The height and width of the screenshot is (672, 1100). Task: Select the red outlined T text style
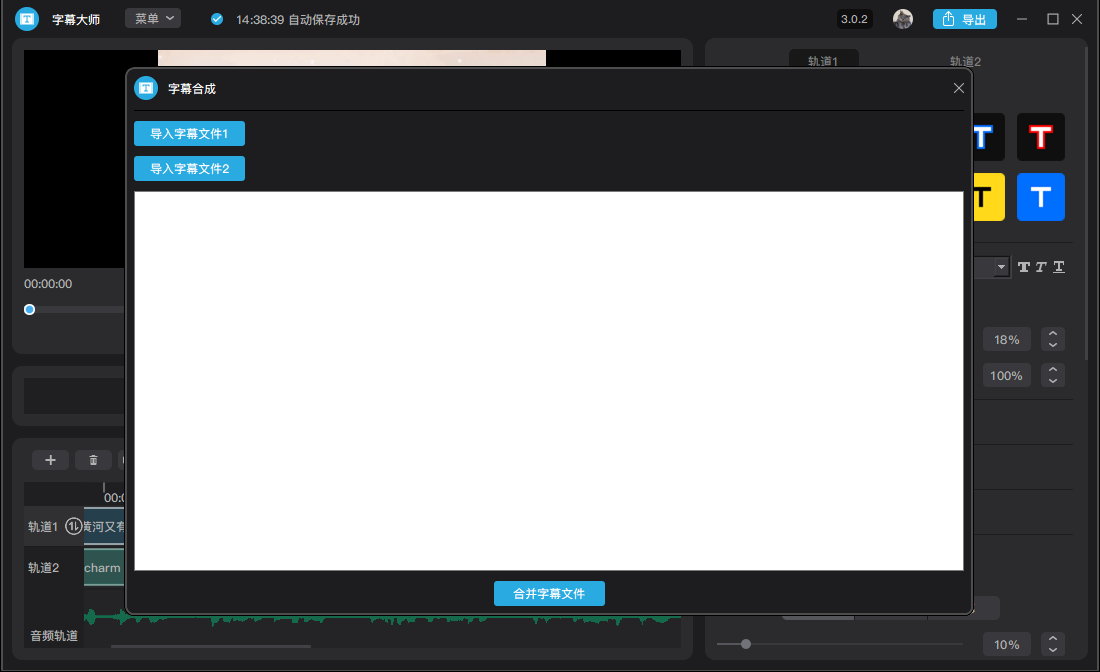1040,137
